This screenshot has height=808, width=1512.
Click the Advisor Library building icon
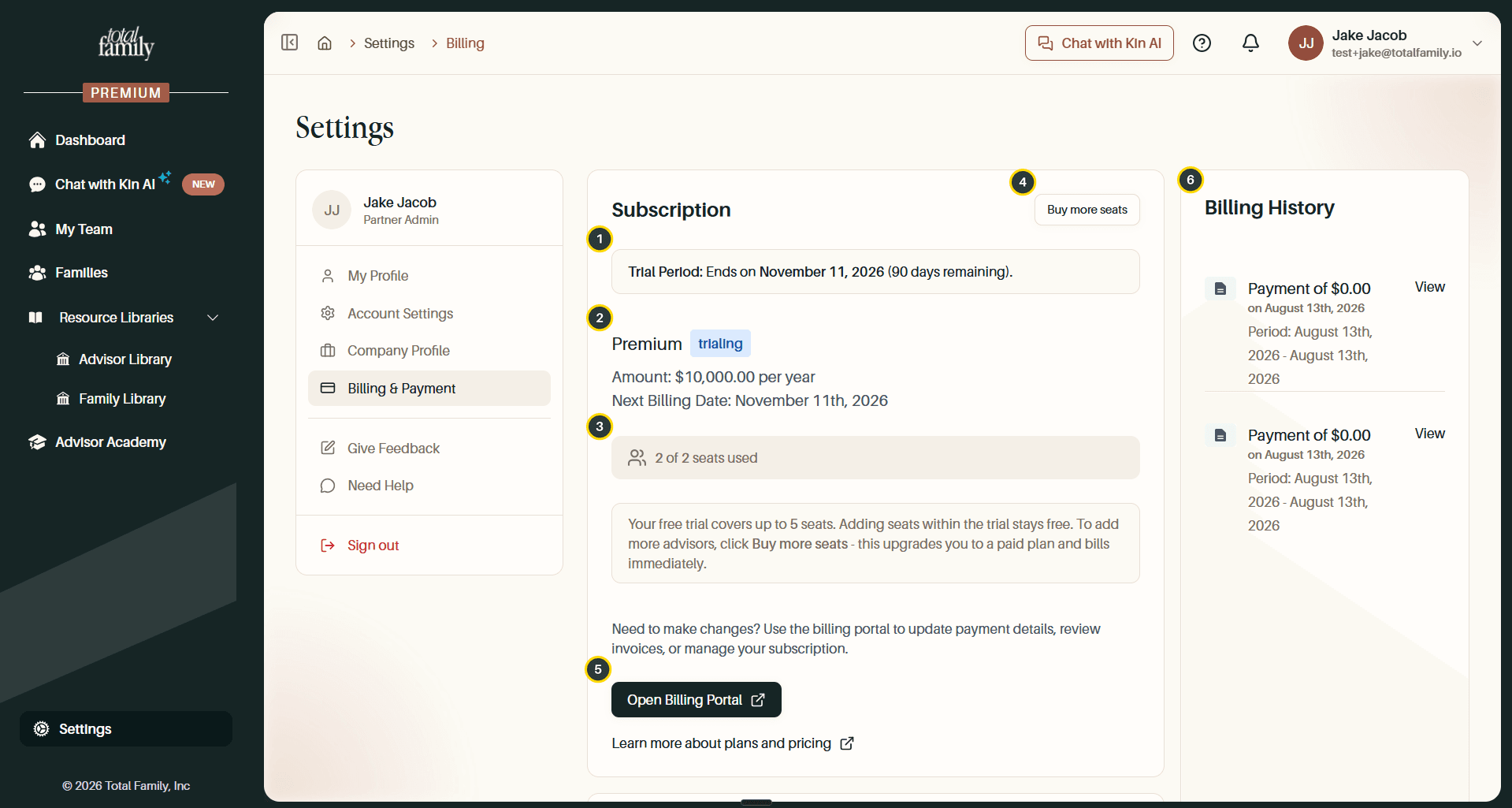pos(63,359)
